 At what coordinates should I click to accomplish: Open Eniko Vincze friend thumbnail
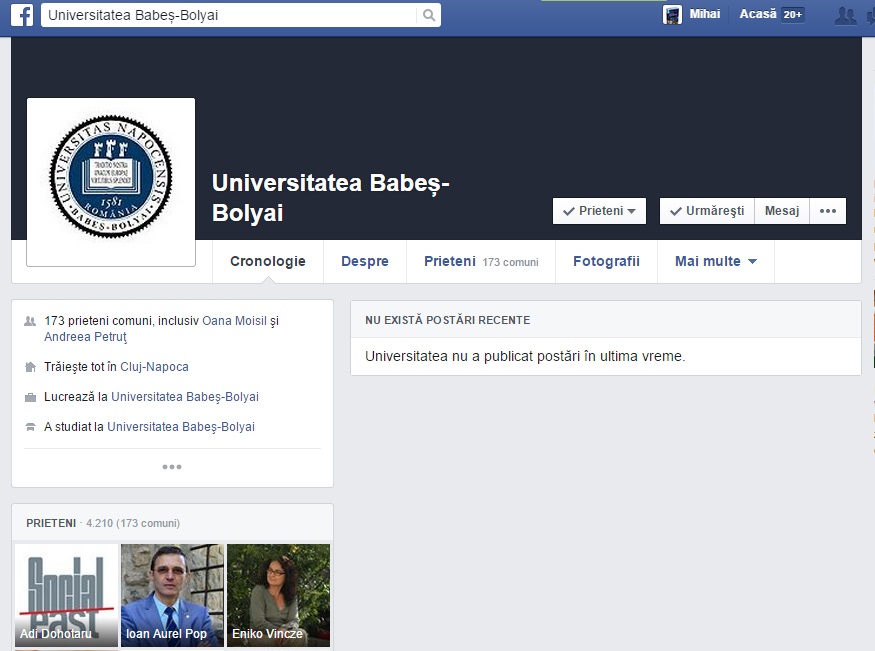[x=278, y=596]
